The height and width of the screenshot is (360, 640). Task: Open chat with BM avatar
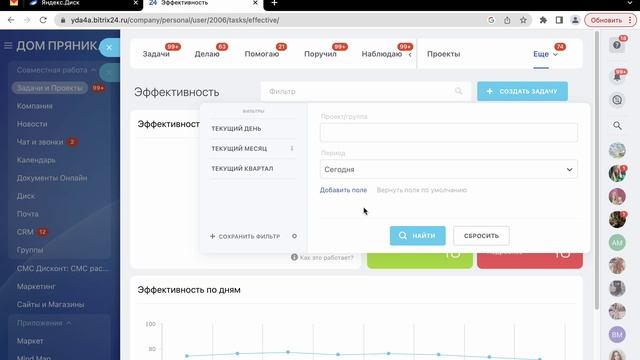[617, 335]
